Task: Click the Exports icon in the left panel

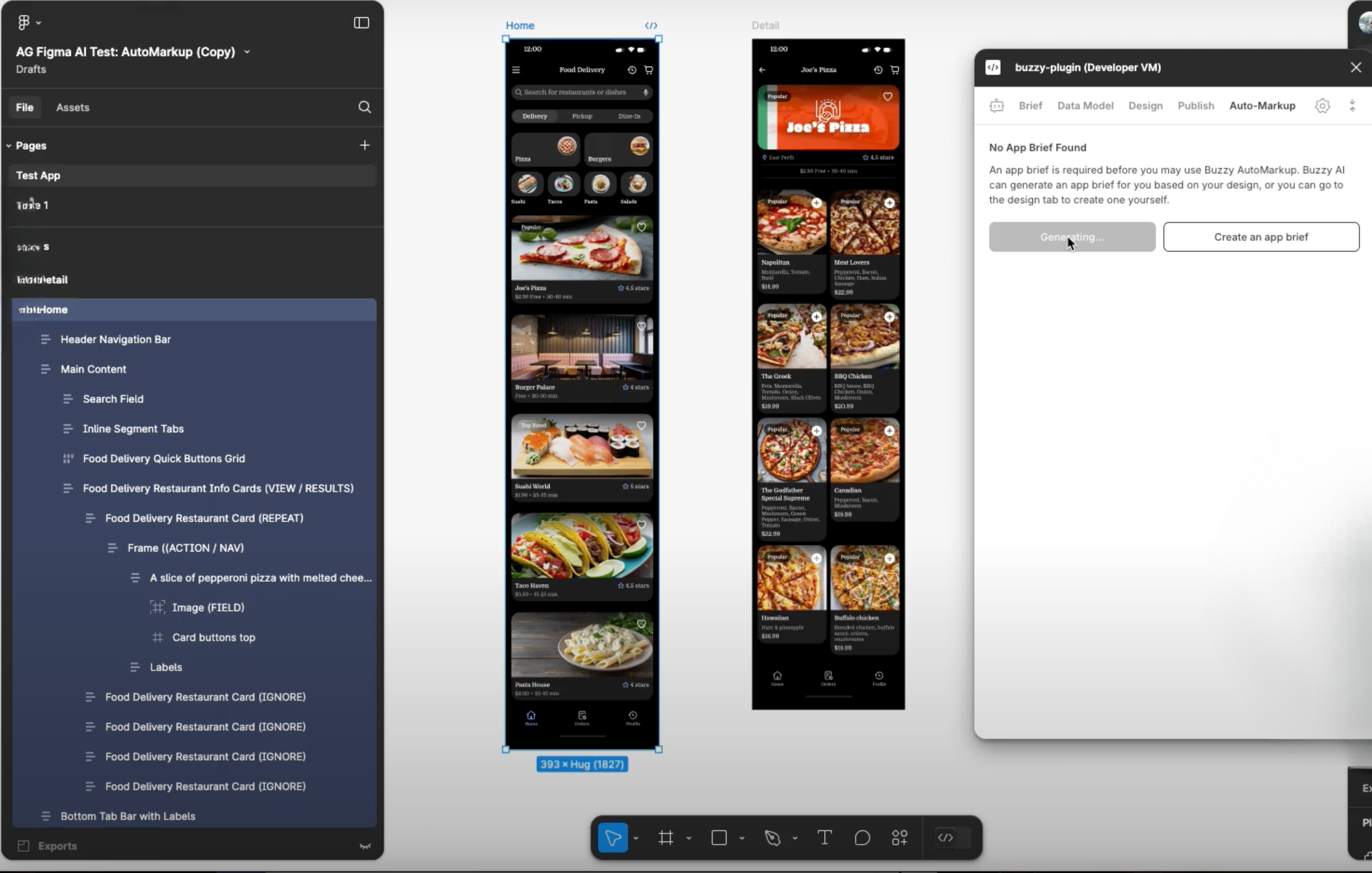Action: [x=24, y=846]
